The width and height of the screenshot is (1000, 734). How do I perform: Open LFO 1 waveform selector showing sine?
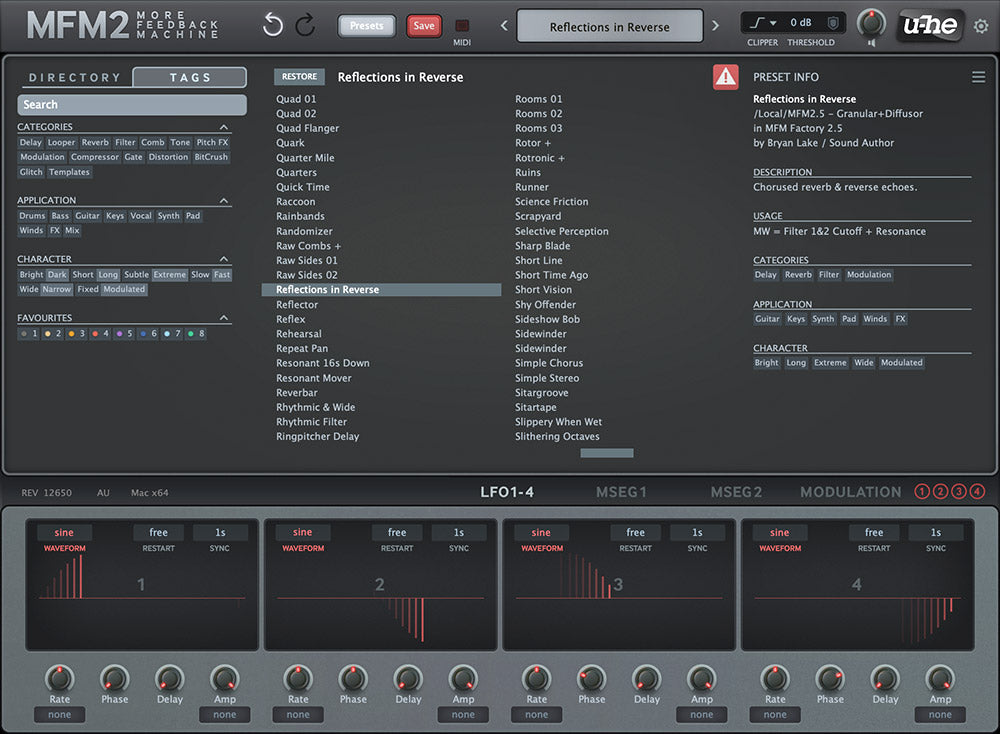pos(64,532)
